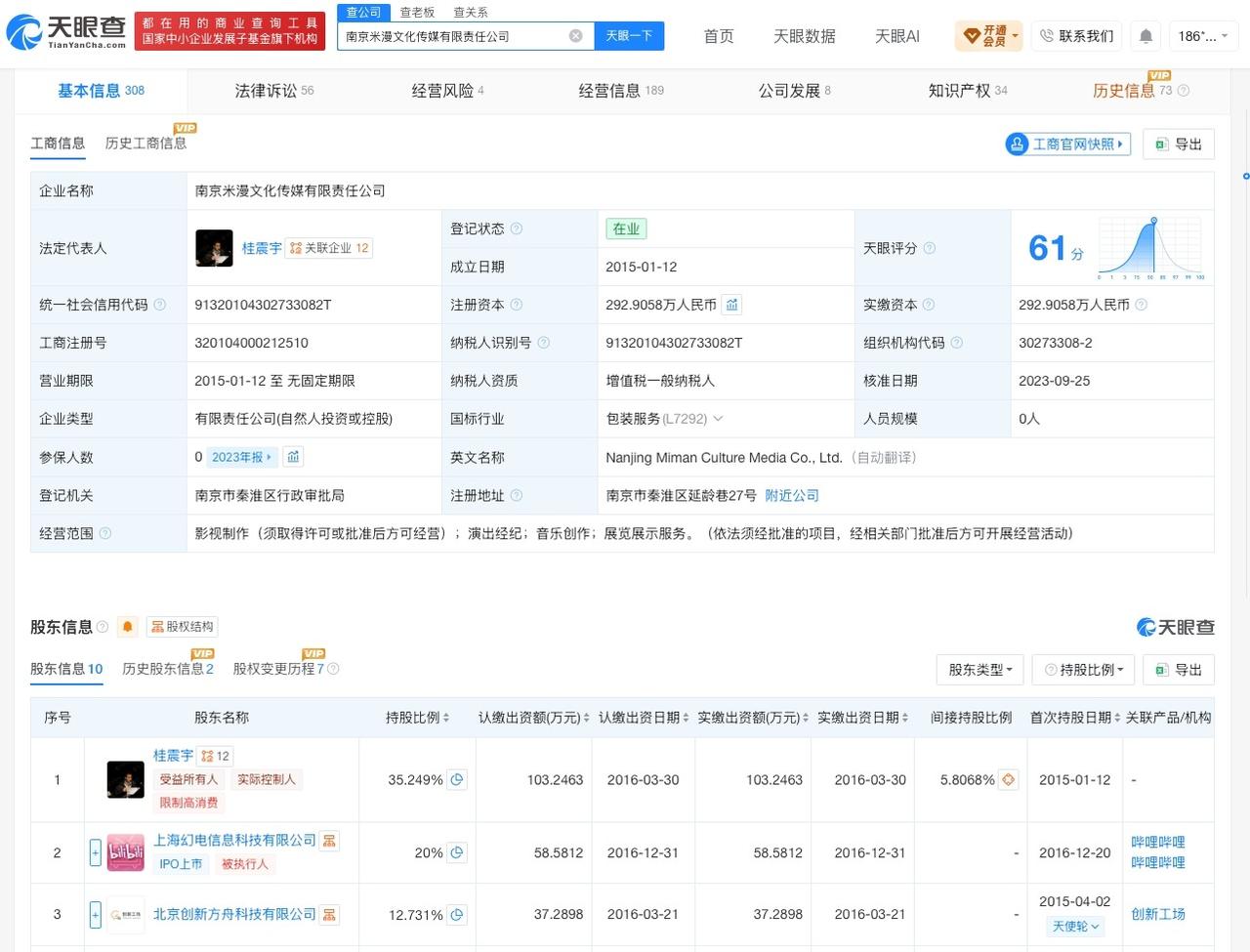Show help for 历史信息 tab
The height and width of the screenshot is (952, 1250).
(1184, 91)
